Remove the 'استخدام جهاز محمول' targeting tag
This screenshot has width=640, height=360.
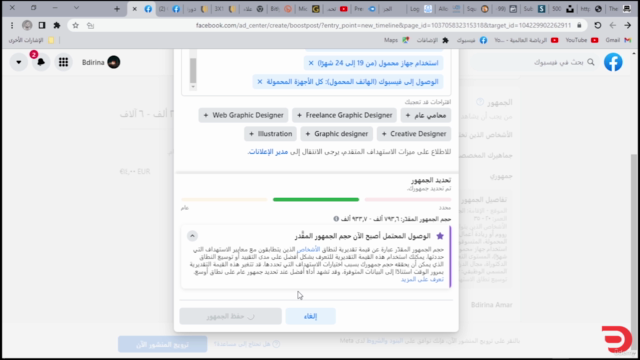pyautogui.click(x=311, y=63)
